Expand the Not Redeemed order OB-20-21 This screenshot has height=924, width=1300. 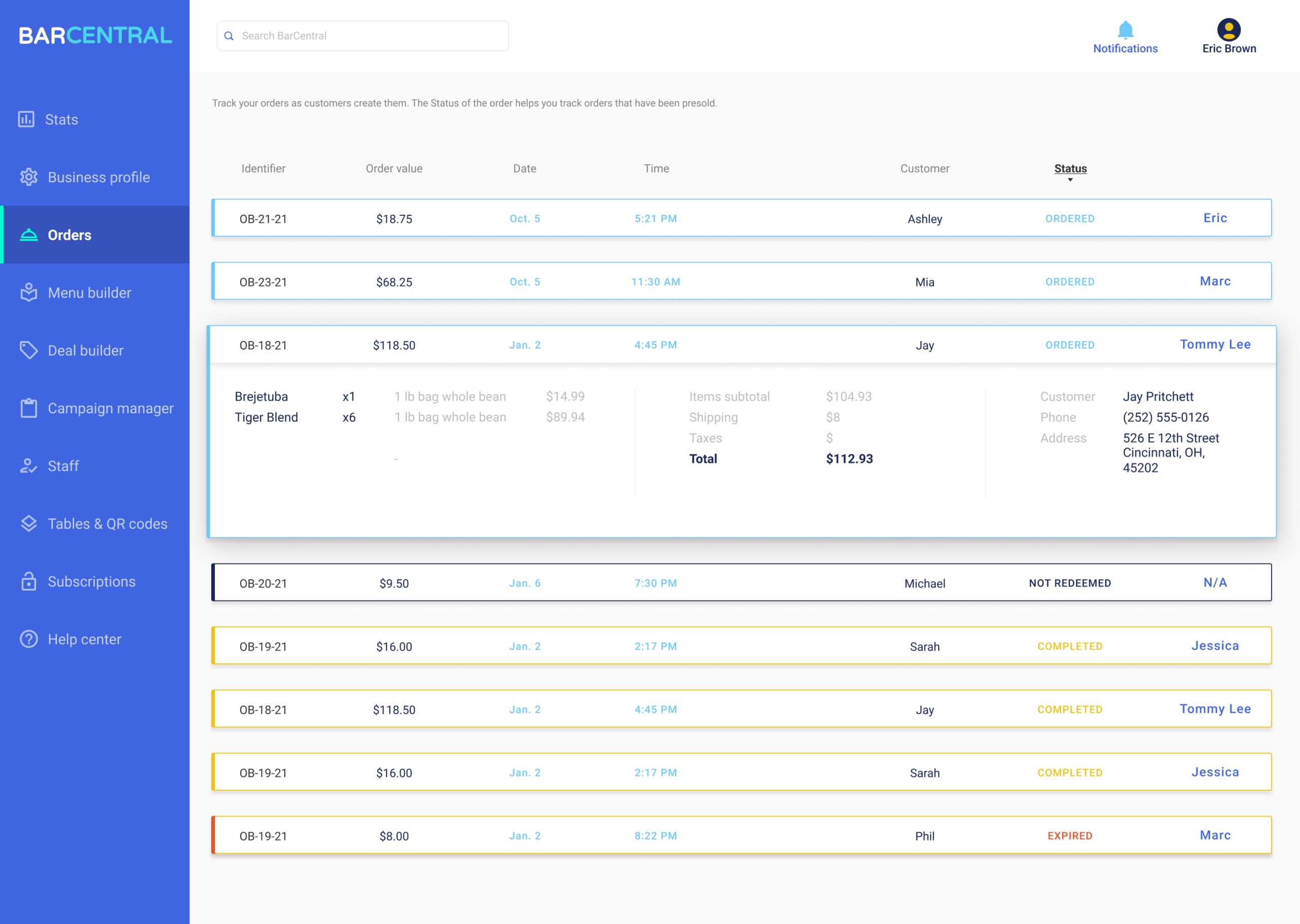click(x=739, y=583)
